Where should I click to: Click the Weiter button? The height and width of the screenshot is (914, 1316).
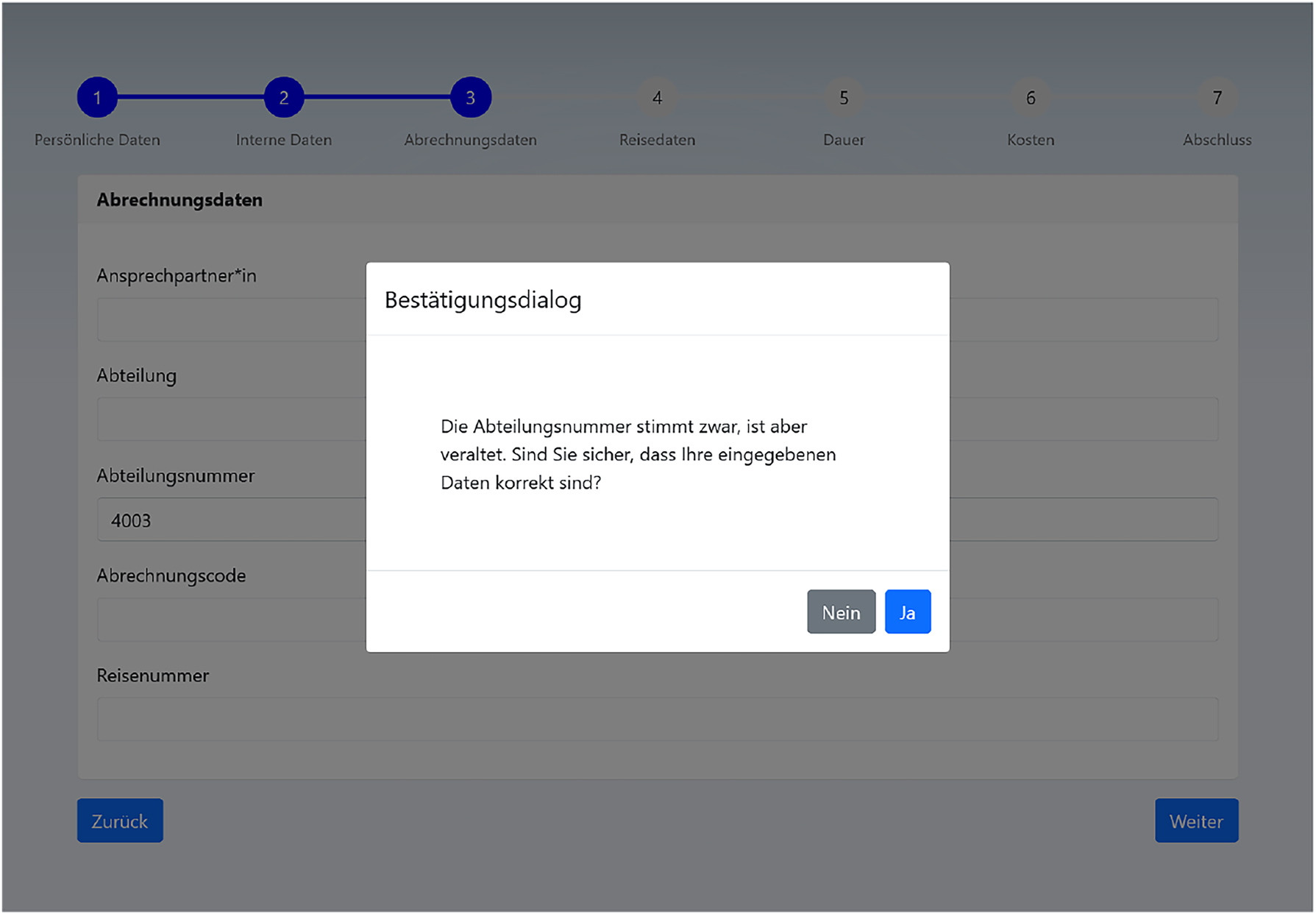coord(1195,820)
